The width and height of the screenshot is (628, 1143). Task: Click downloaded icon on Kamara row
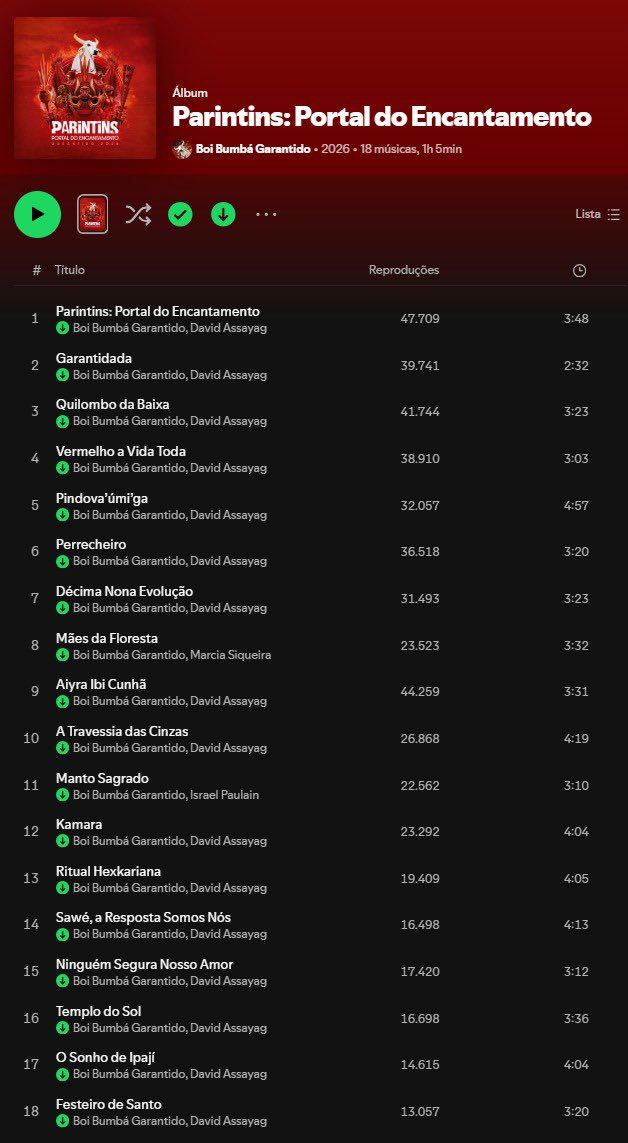tap(63, 841)
